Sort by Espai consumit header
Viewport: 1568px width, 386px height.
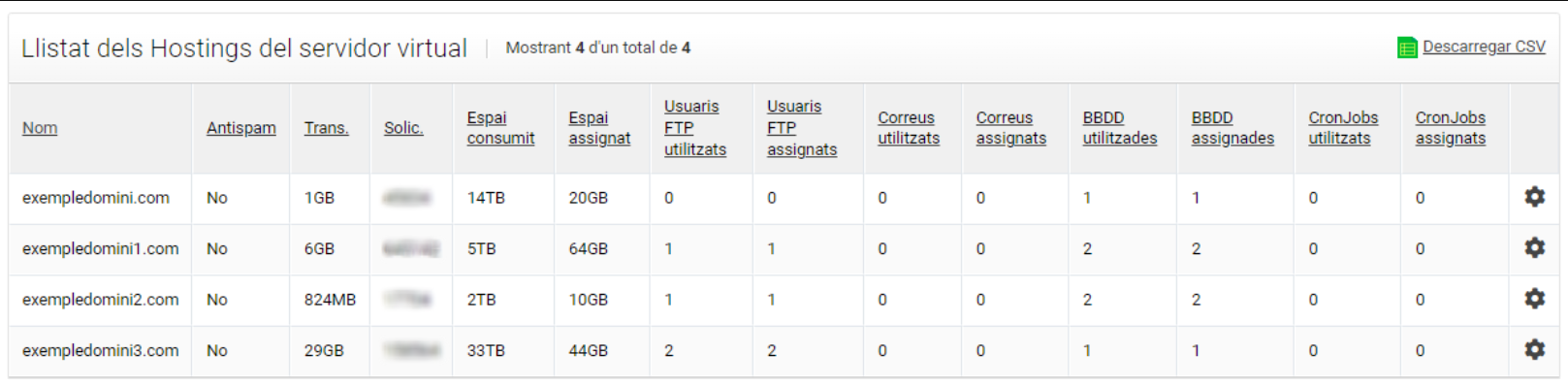click(500, 128)
